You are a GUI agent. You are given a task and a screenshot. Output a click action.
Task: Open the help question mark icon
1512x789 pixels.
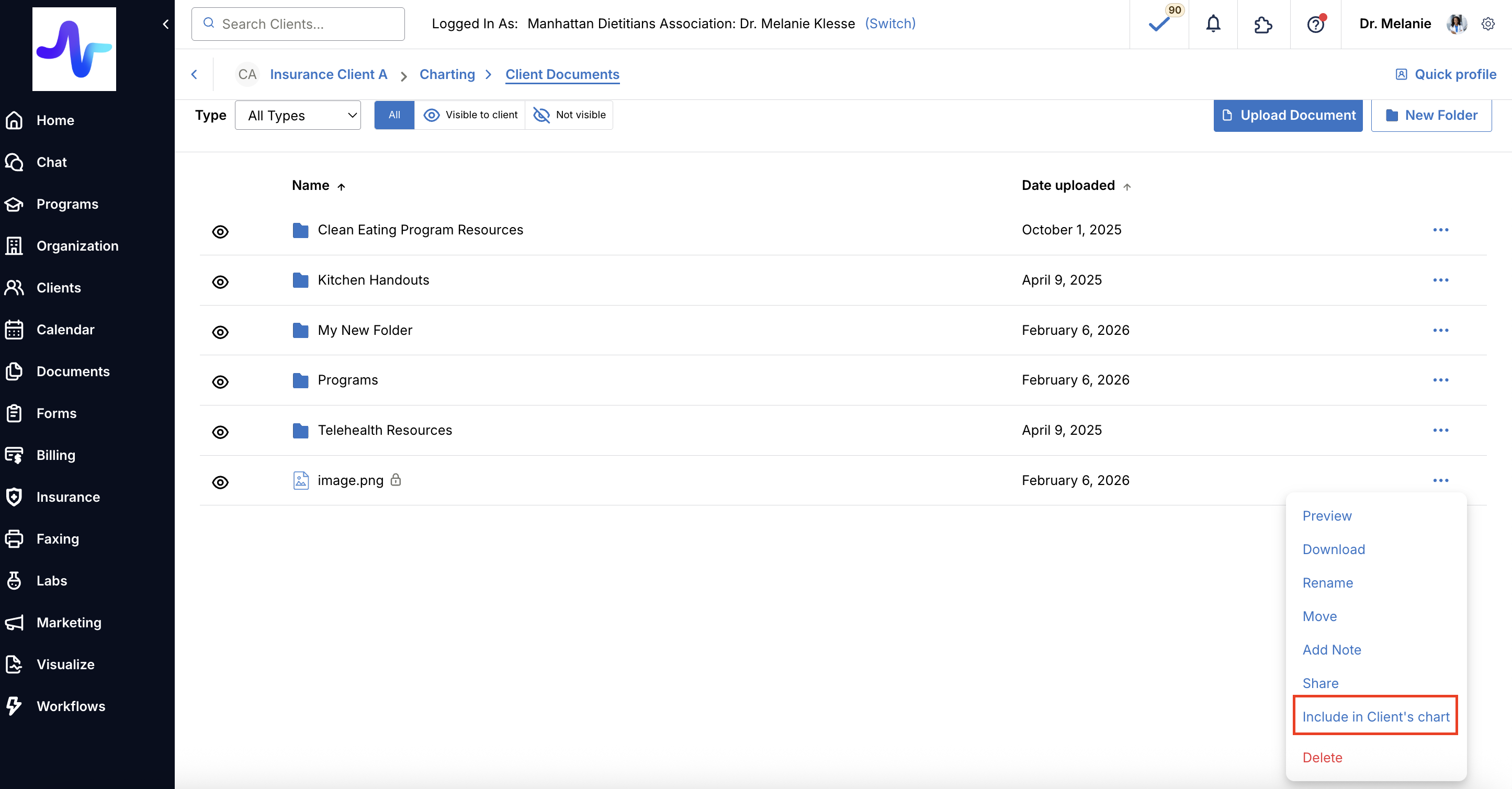1315,24
